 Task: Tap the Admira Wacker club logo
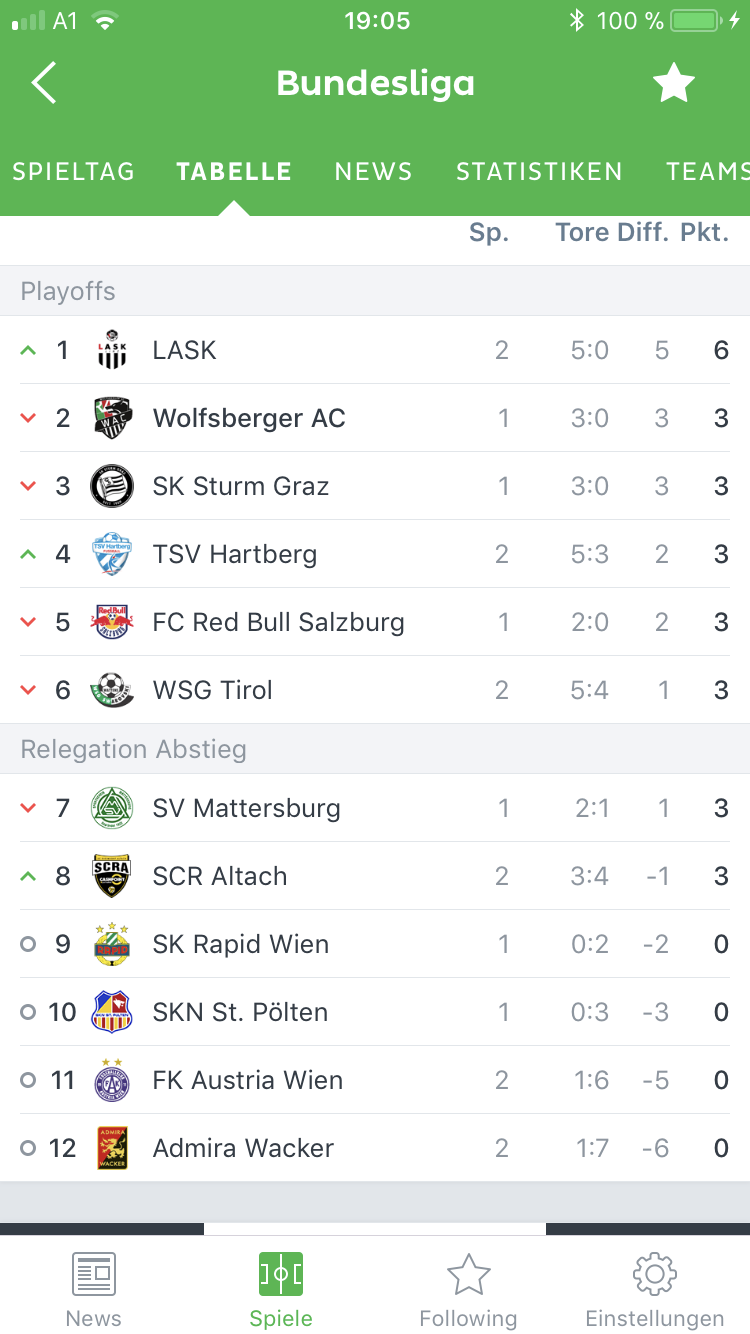[x=111, y=1148]
